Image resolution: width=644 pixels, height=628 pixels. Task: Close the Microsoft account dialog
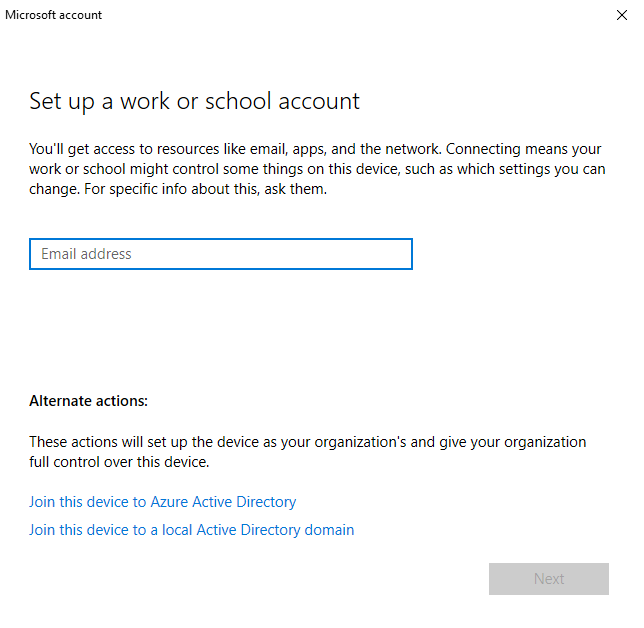point(622,15)
